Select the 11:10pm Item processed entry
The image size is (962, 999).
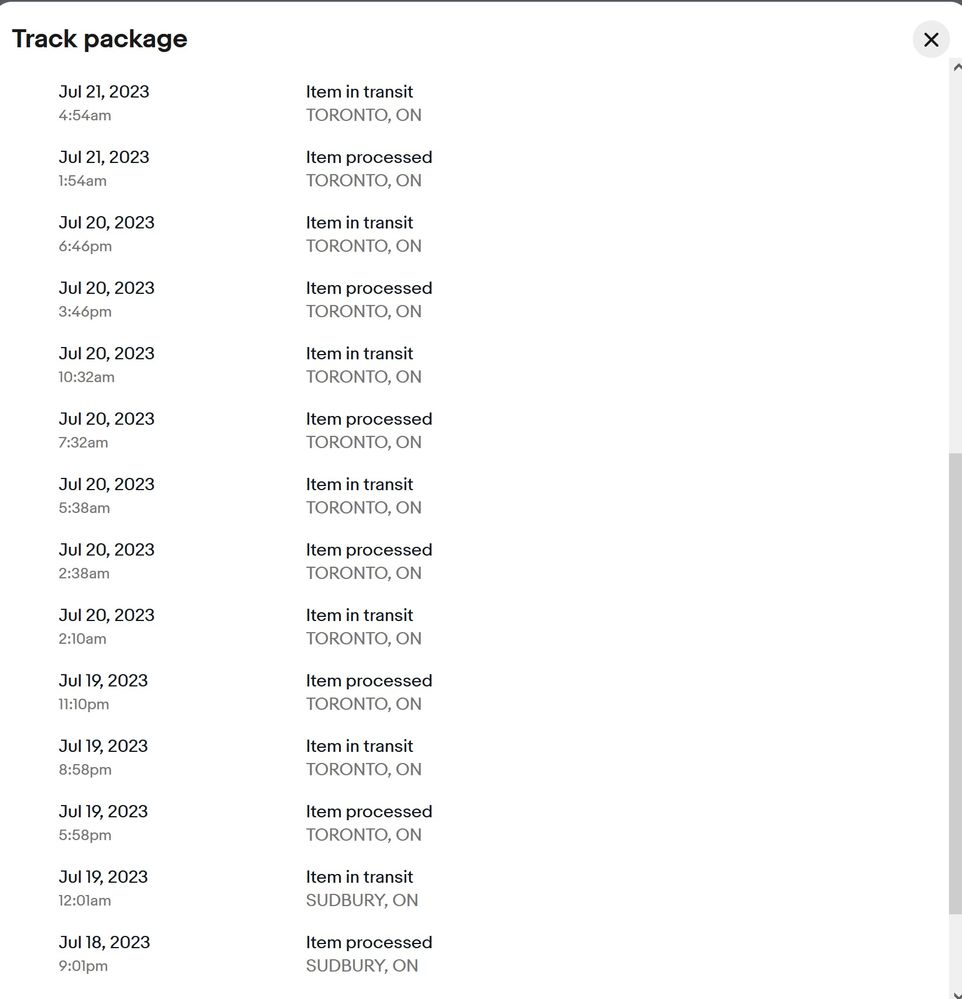[369, 681]
